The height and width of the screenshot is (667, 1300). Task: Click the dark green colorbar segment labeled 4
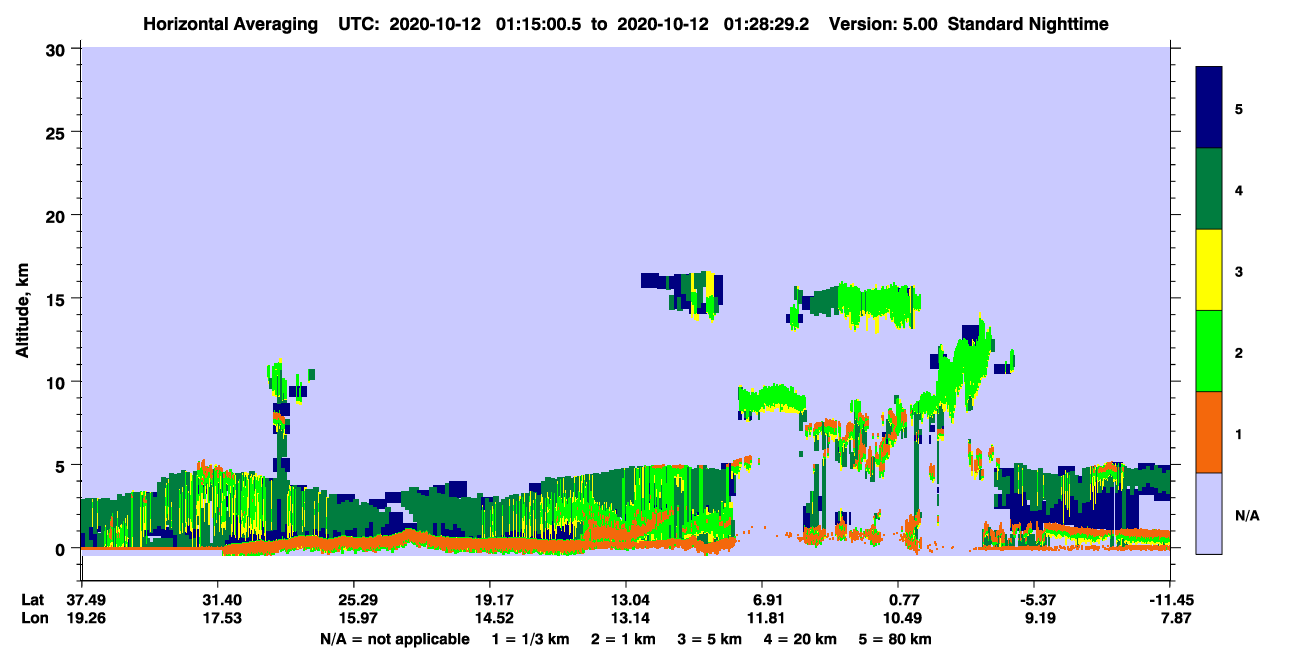click(x=1209, y=189)
